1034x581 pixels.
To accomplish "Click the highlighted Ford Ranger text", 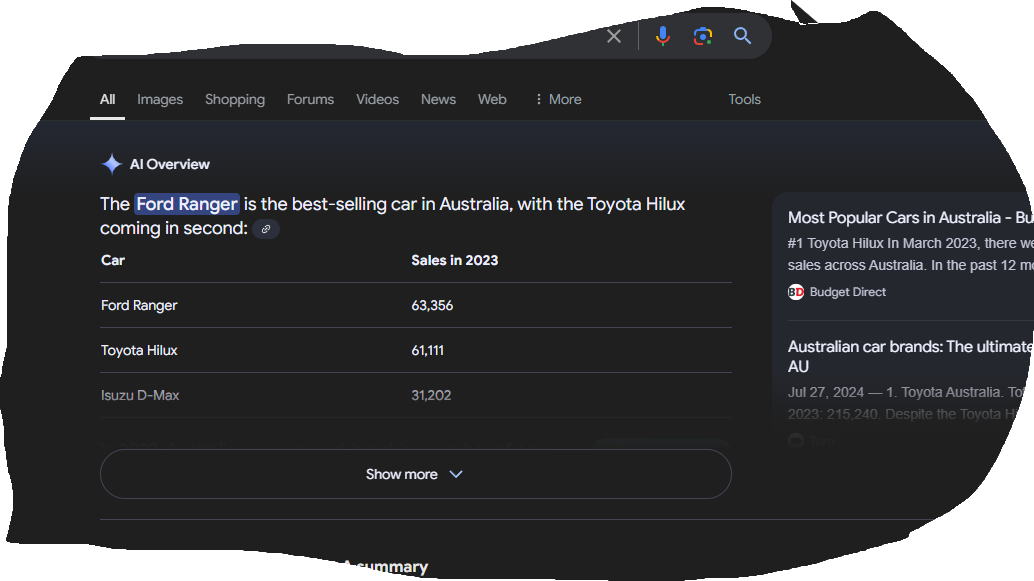I will coord(187,204).
